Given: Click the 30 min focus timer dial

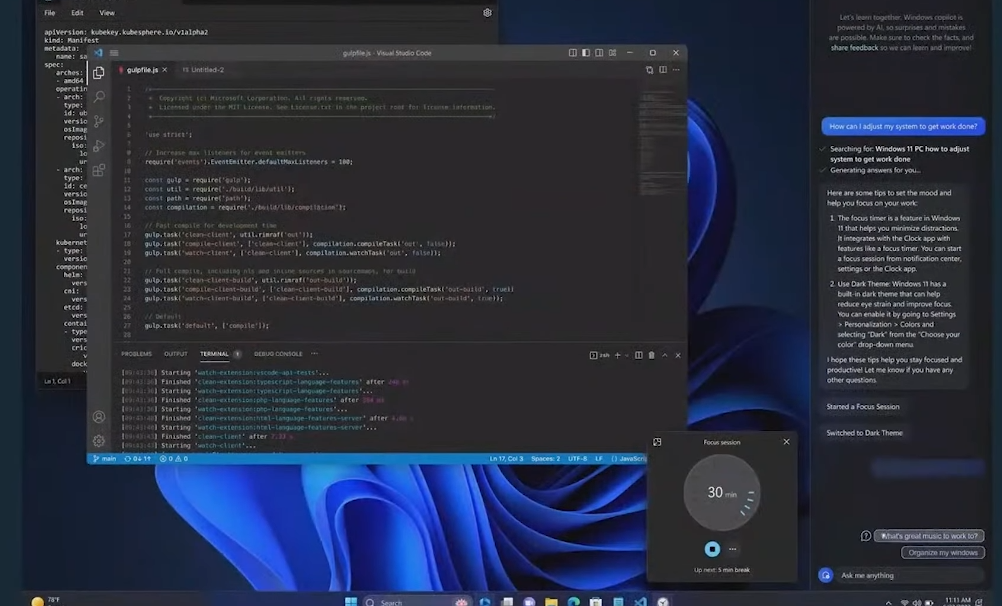Looking at the screenshot, I should 722,493.
